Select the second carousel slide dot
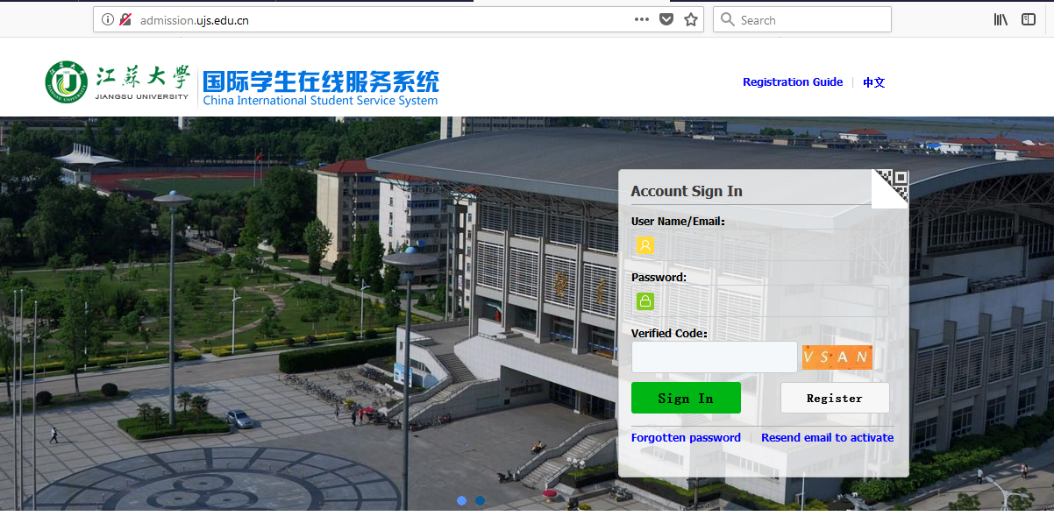This screenshot has height=523, width=1054. 480,500
